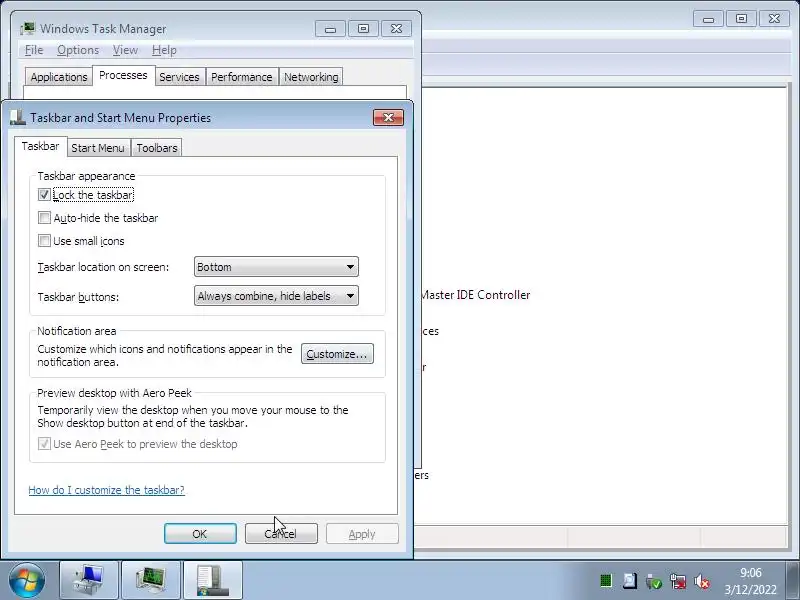Open Task Manager File menu
Screen dimensions: 800x600
click(34, 50)
